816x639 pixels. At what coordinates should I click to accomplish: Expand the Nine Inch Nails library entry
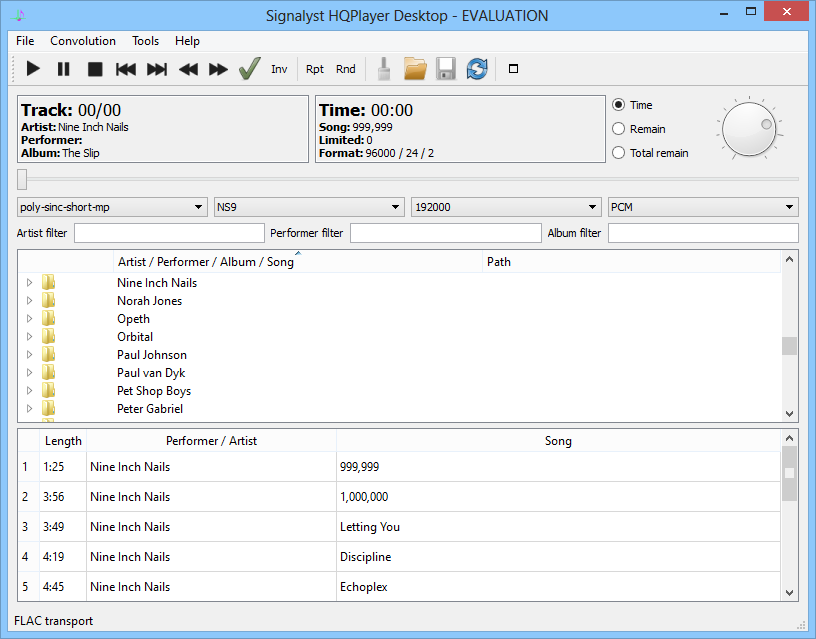pyautogui.click(x=29, y=283)
